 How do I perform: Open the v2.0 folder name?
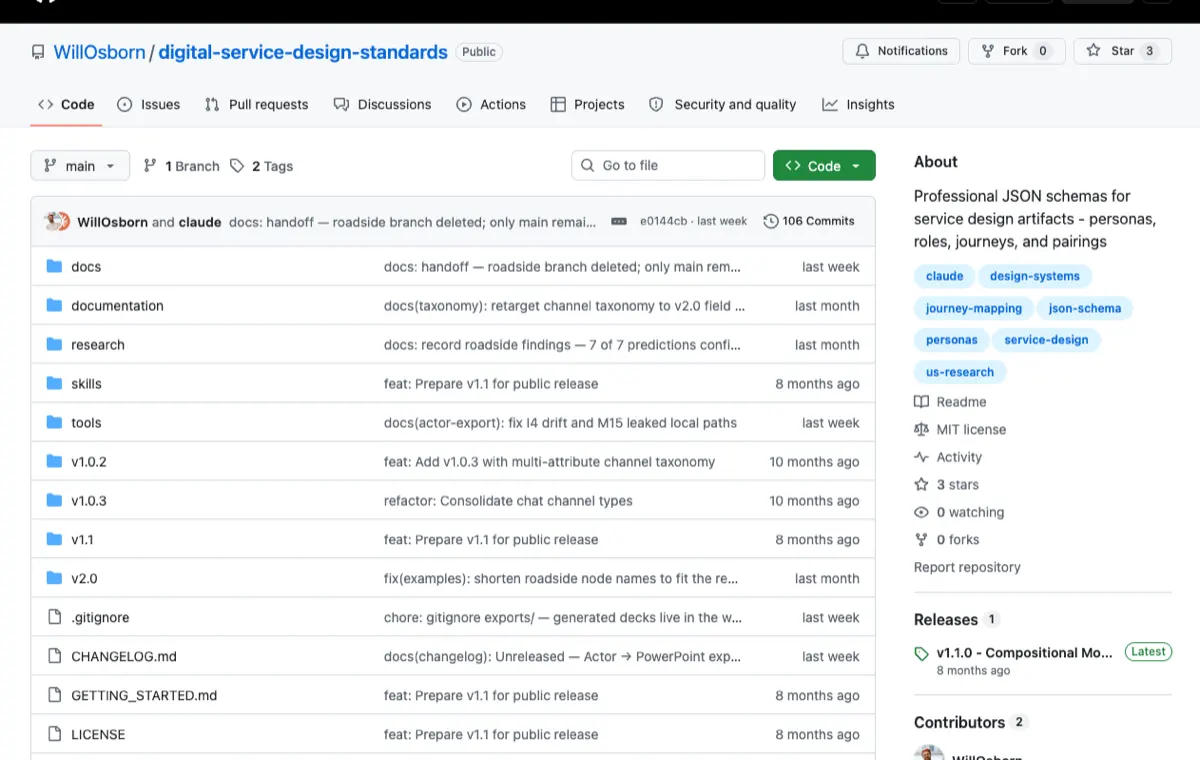[x=84, y=579]
